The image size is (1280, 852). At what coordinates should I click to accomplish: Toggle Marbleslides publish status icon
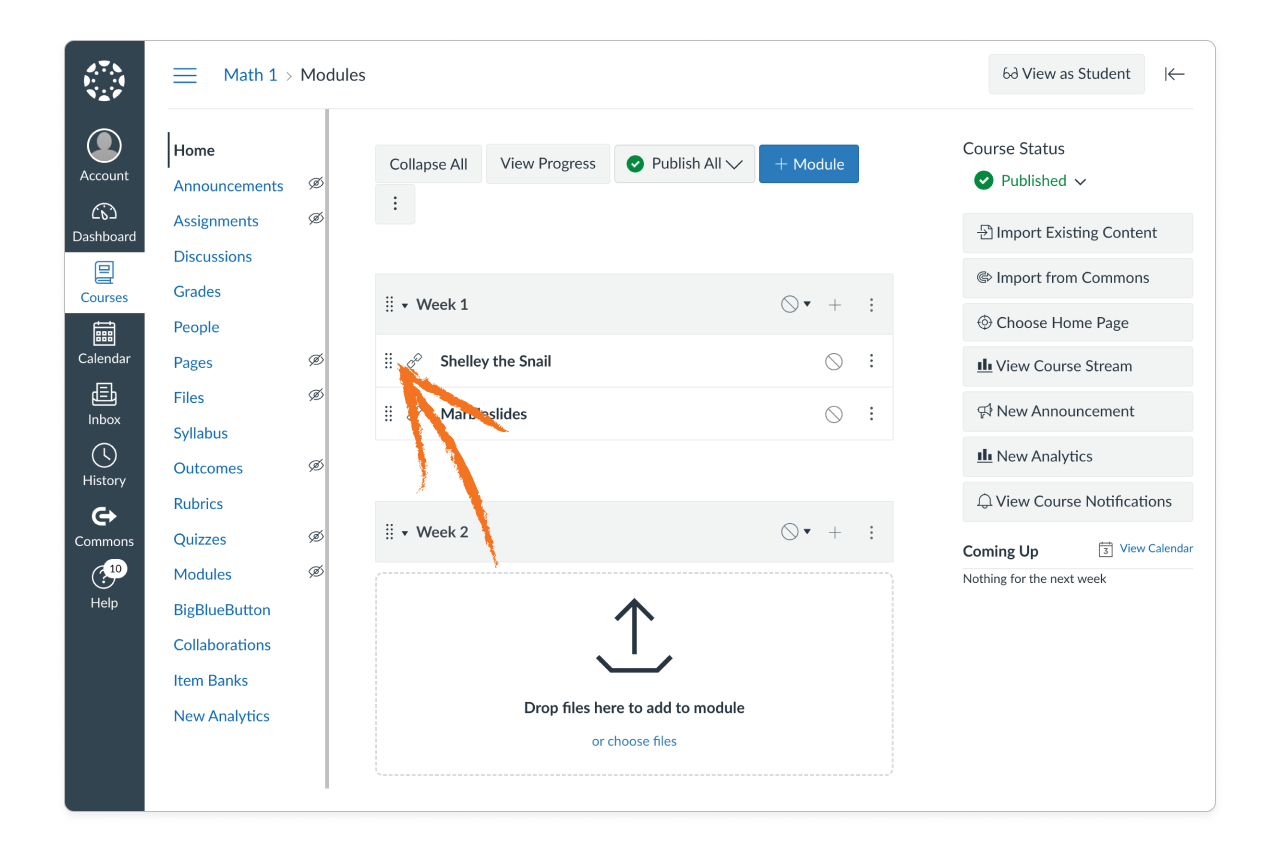pyautogui.click(x=833, y=413)
